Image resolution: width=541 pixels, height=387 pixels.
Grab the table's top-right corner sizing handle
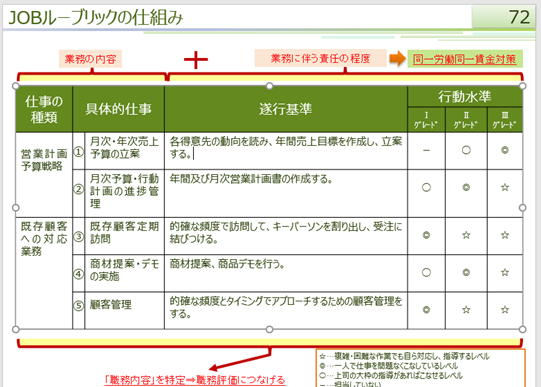(x=523, y=86)
